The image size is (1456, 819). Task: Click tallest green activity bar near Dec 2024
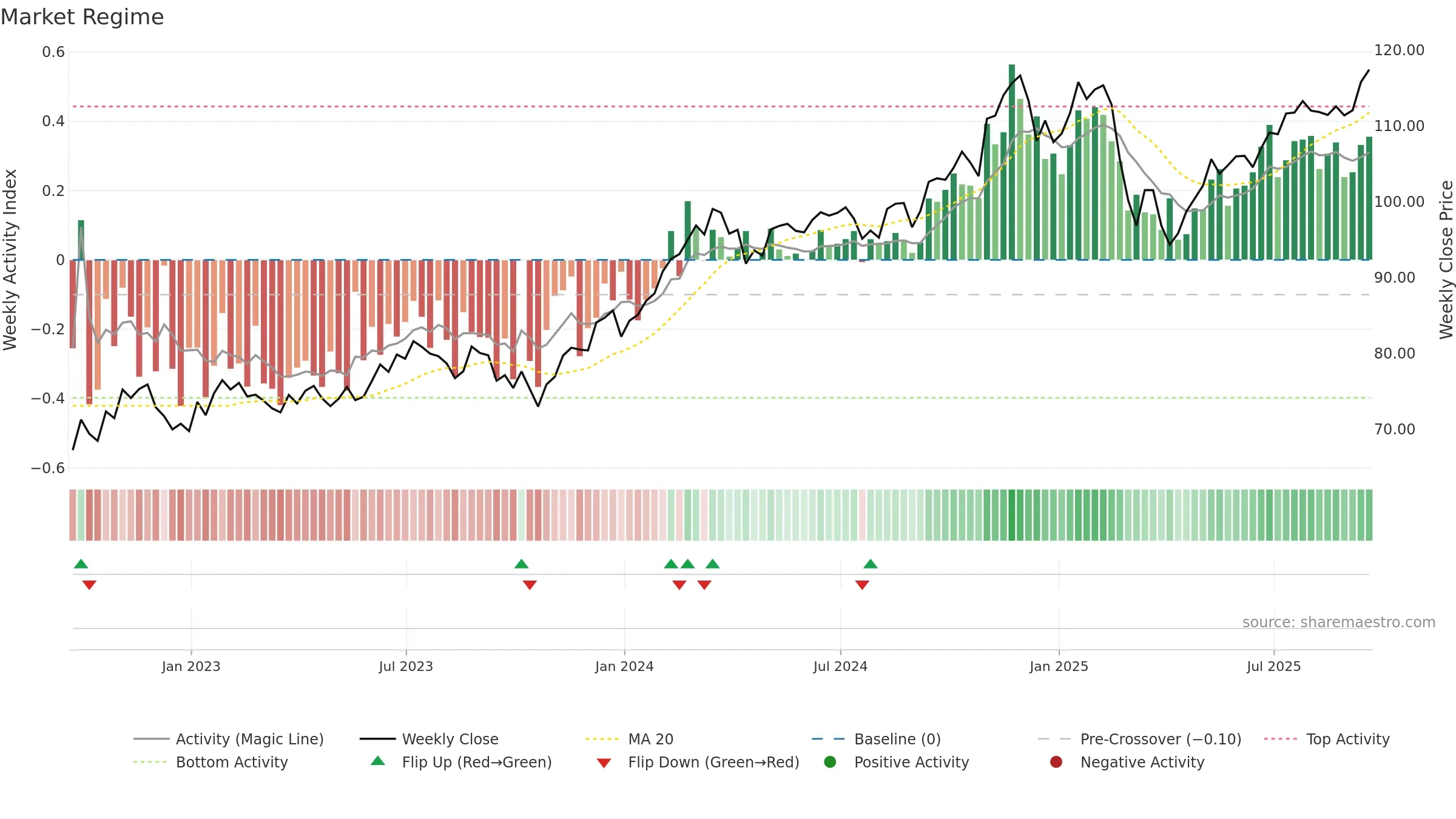[1012, 162]
